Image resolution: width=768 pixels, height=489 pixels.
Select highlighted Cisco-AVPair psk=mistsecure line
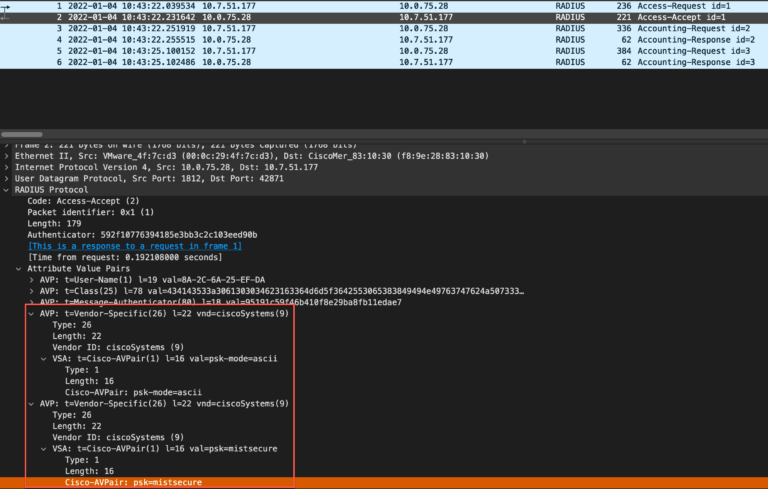384,483
